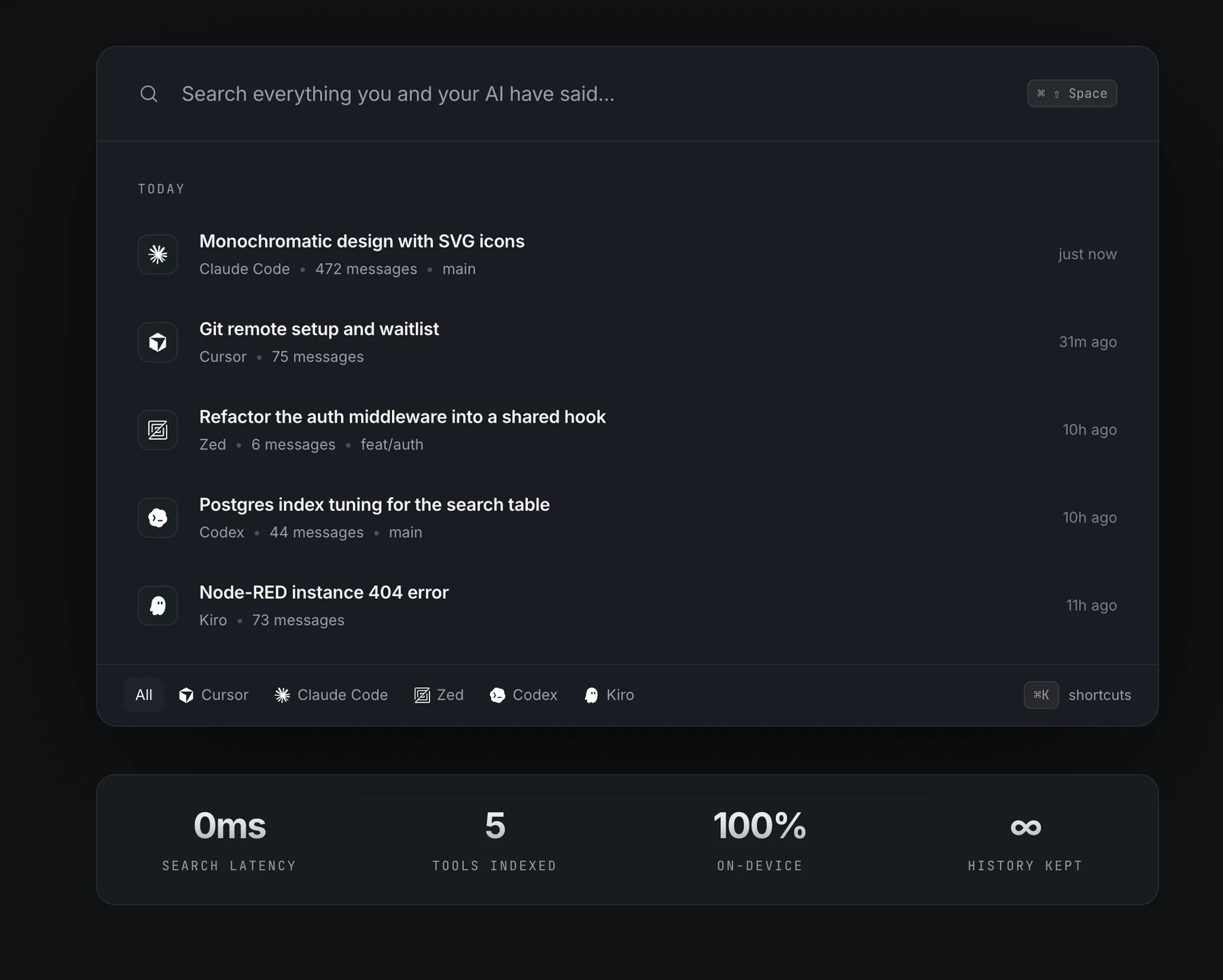
Task: Filter conversations by Claude Code
Action: pyautogui.click(x=331, y=695)
